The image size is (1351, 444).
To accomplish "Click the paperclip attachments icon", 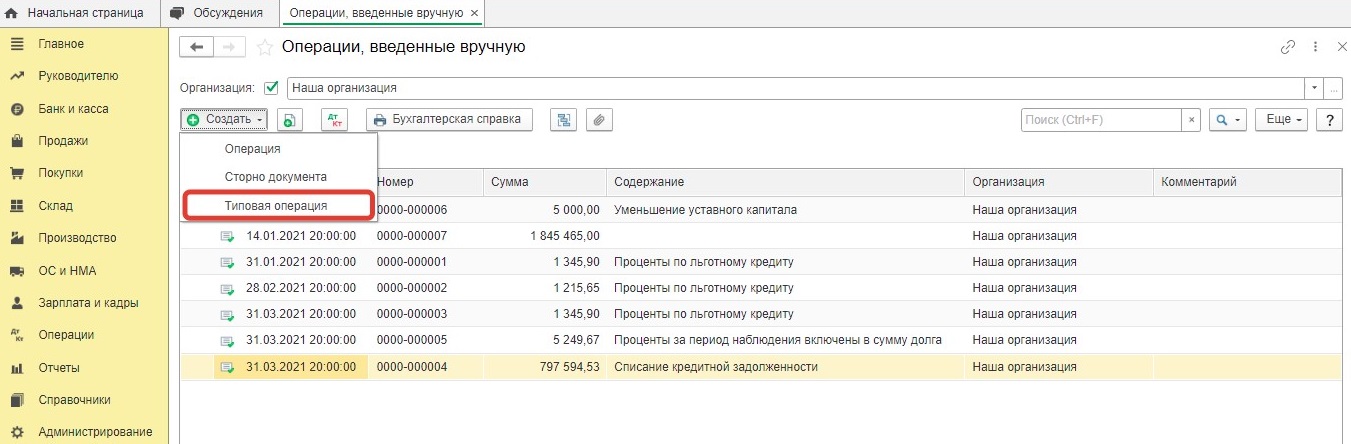I will (x=599, y=120).
